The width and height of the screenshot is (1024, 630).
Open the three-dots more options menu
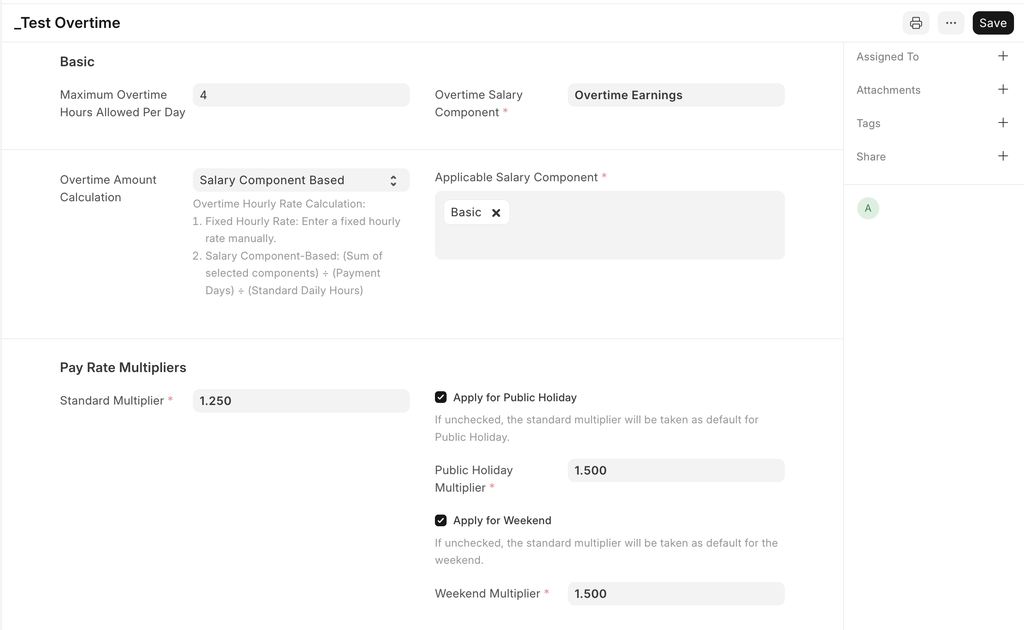click(x=950, y=23)
